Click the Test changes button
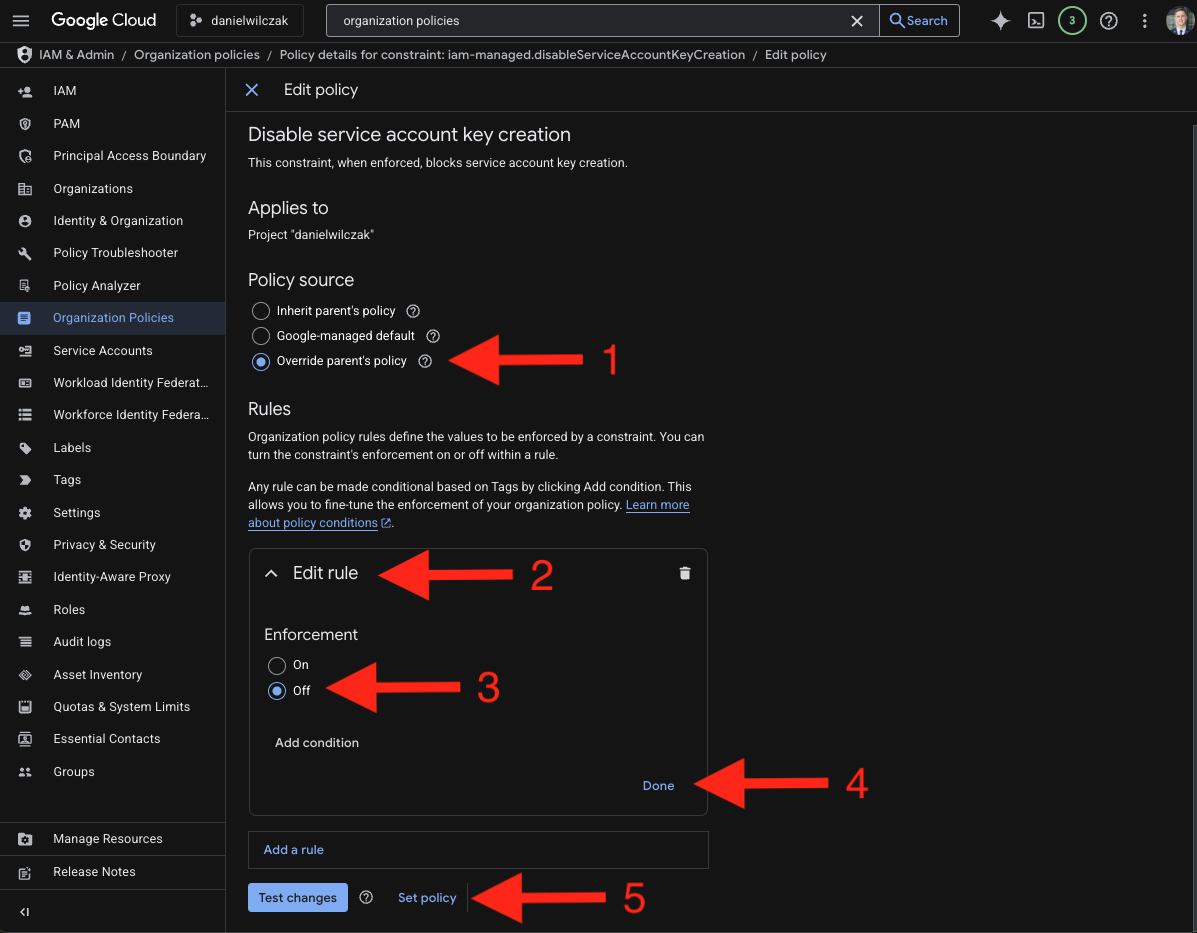The width and height of the screenshot is (1197, 933). 297,898
